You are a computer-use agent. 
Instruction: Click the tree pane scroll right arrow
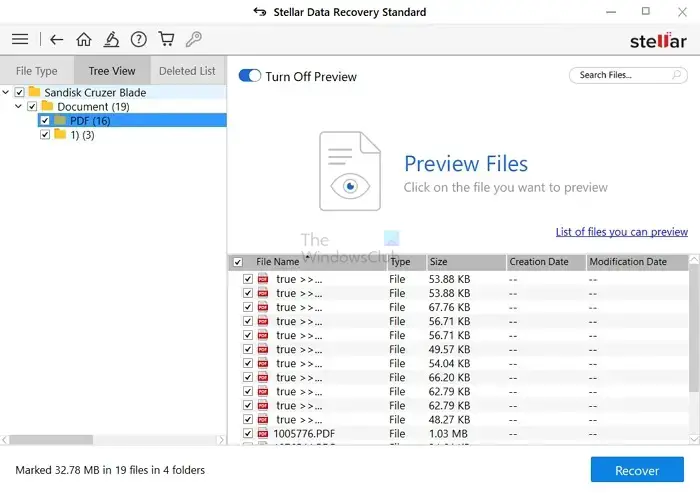point(221,439)
